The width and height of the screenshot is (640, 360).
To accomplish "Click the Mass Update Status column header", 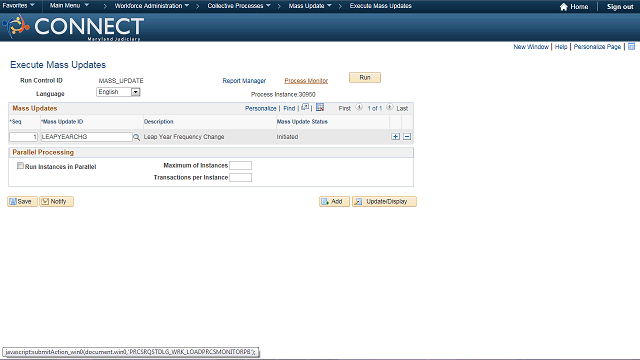I will (x=302, y=122).
